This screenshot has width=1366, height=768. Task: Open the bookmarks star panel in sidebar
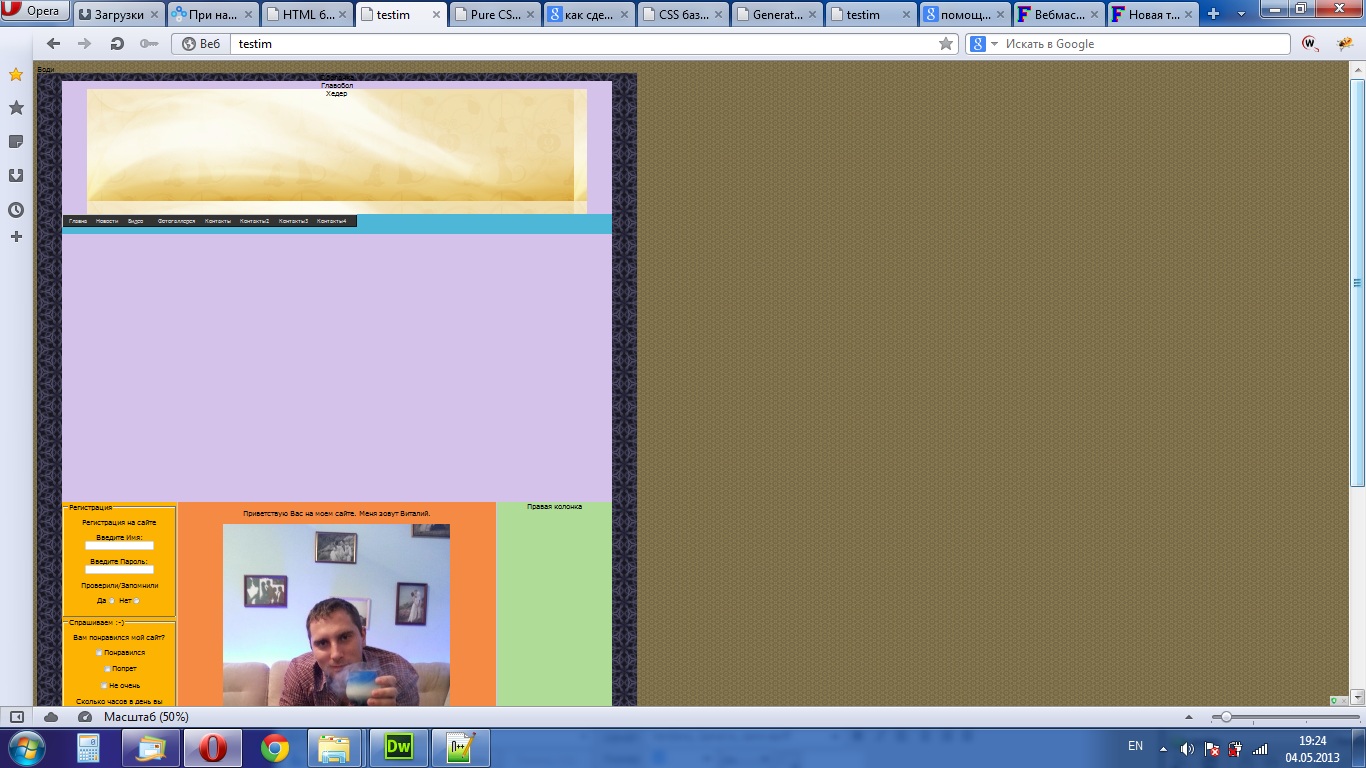16,75
